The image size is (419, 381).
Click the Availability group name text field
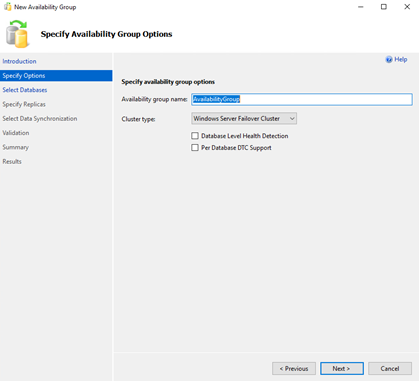coord(302,99)
